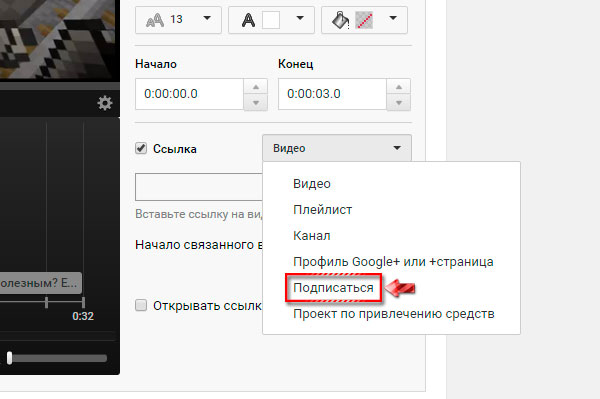Image resolution: width=600 pixels, height=399 pixels.
Task: Select Подписаться from the dropdown list
Action: 333,288
